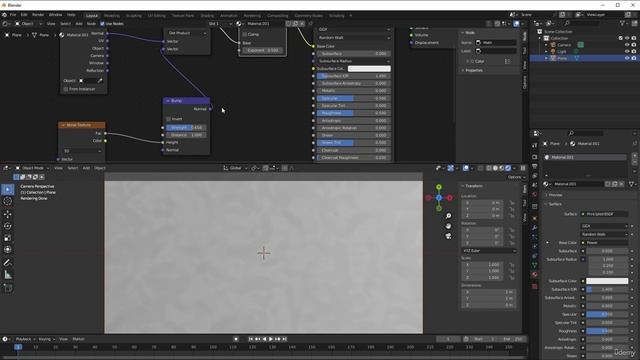Screen dimensions: 640x360
Task: Open the Window menu
Action: pyautogui.click(x=56, y=15)
